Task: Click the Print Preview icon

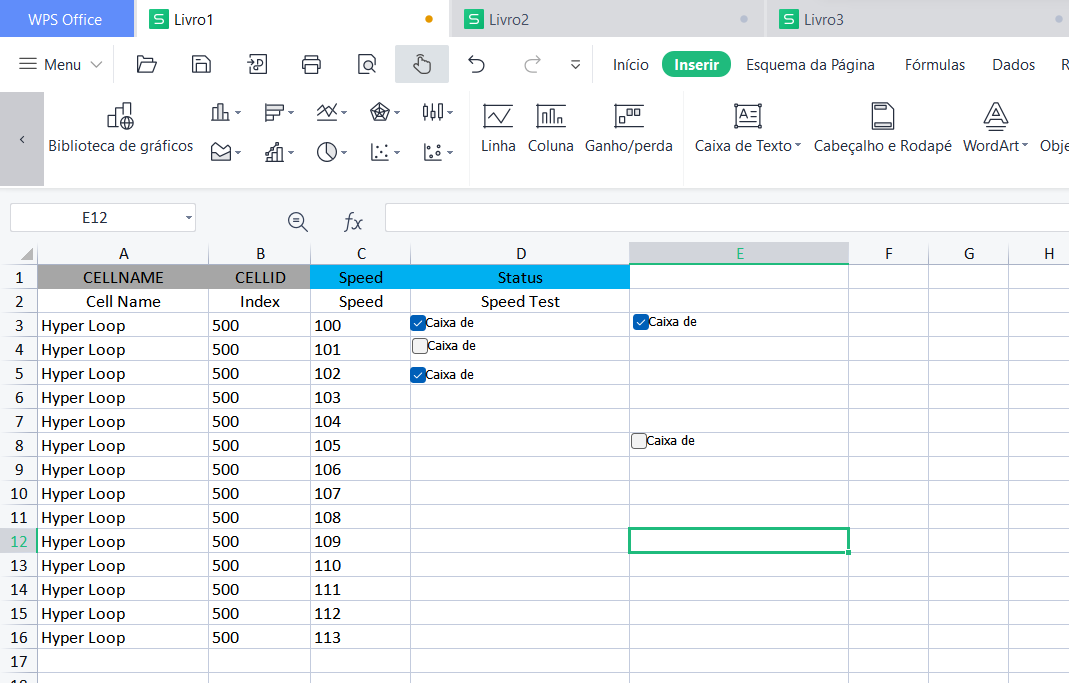Action: pos(367,65)
